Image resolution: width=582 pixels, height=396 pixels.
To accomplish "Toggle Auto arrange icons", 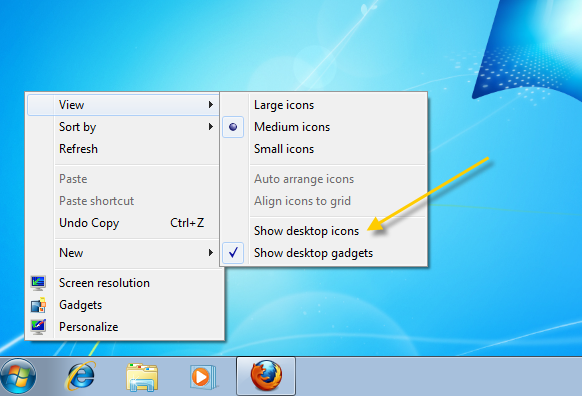I will pyautogui.click(x=324, y=179).
